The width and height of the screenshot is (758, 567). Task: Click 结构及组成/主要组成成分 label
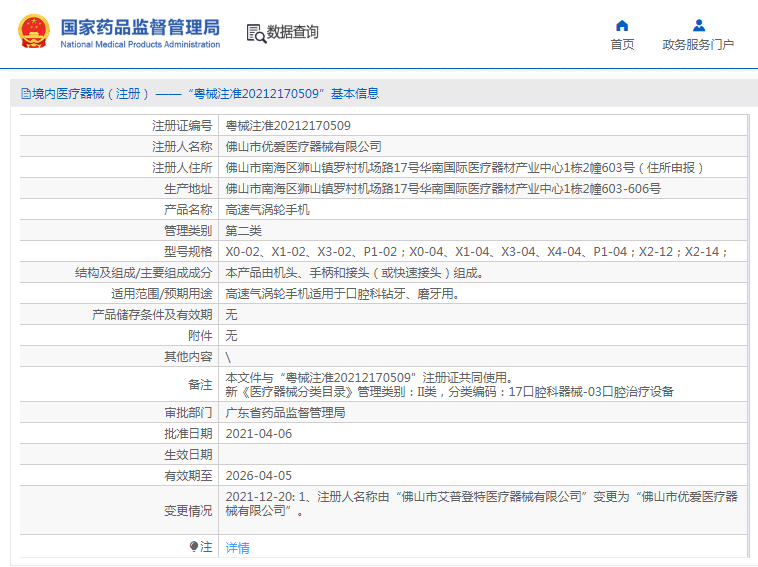pyautogui.click(x=143, y=273)
